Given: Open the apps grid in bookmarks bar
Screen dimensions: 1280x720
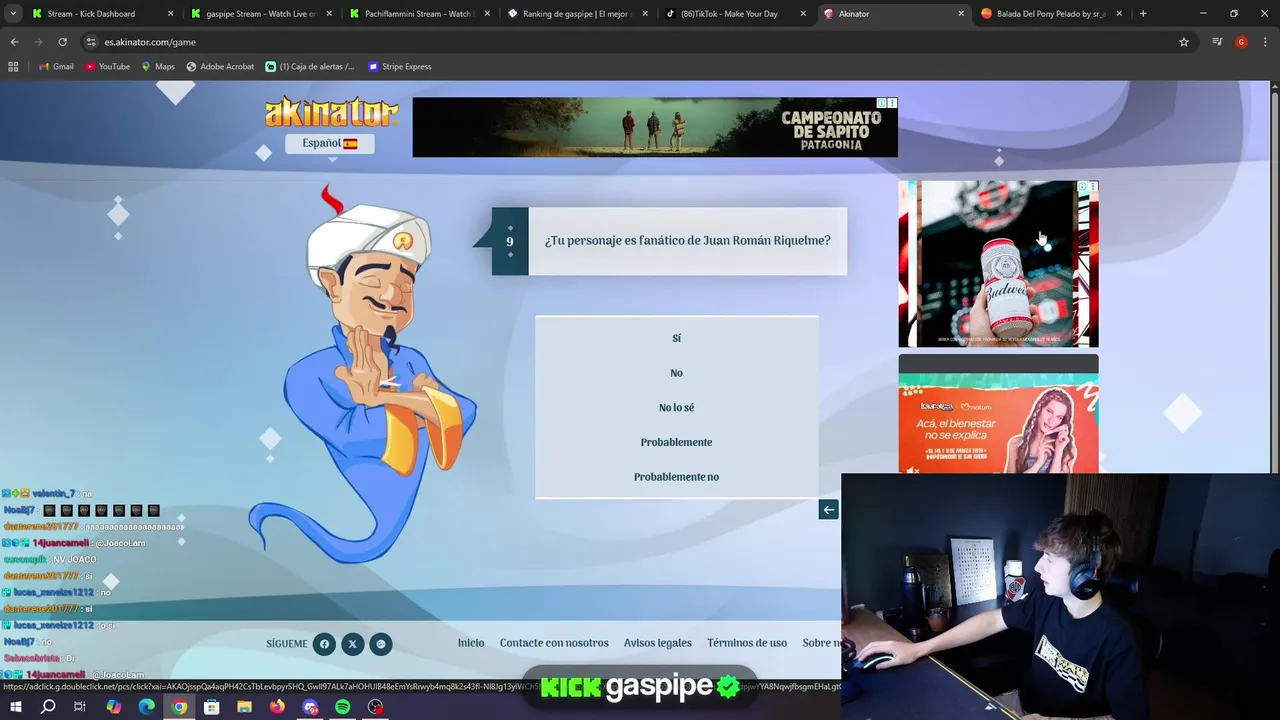Looking at the screenshot, I should click(13, 67).
